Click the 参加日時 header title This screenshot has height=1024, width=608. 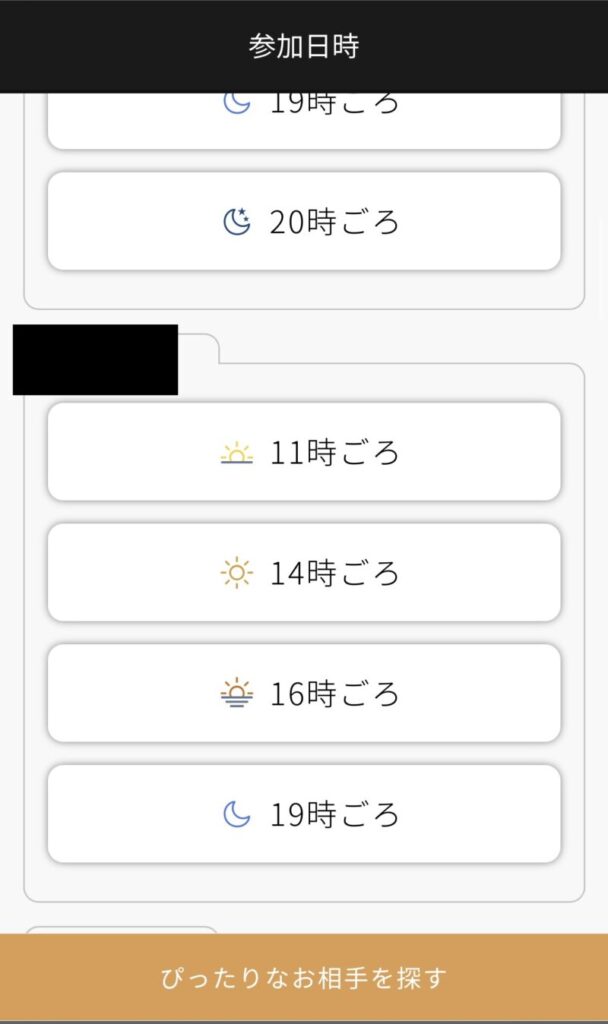click(304, 45)
